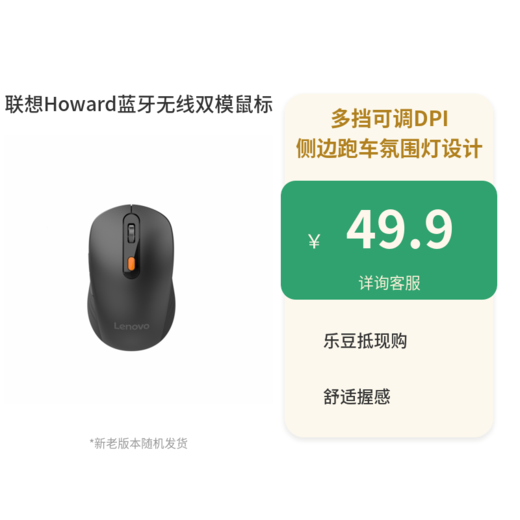
Task: Click 侧边跑车氛围灯设计 feature text
Action: click(389, 148)
